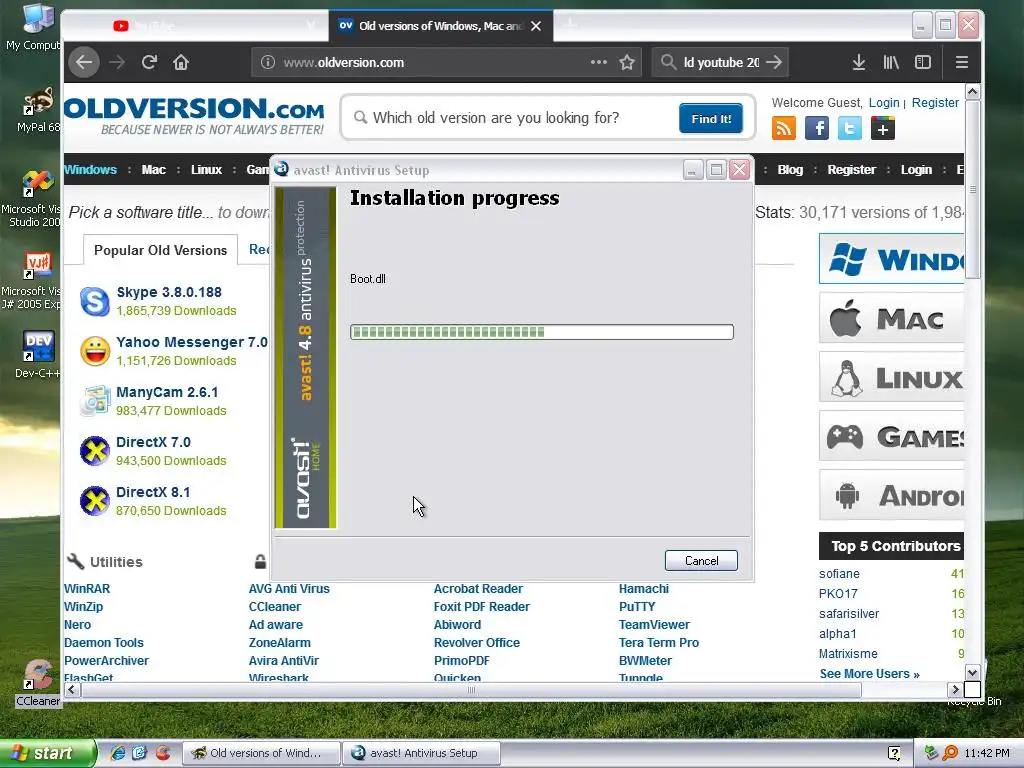1024x768 pixels.
Task: Click the Skype logo icon in list
Action: pos(95,302)
